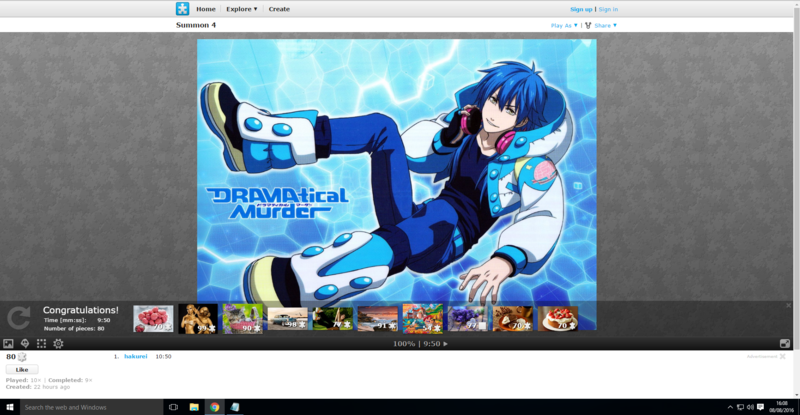Screen dimensions: 800x415
Task: Open the taskbar clock and date
Action: [781, 407]
